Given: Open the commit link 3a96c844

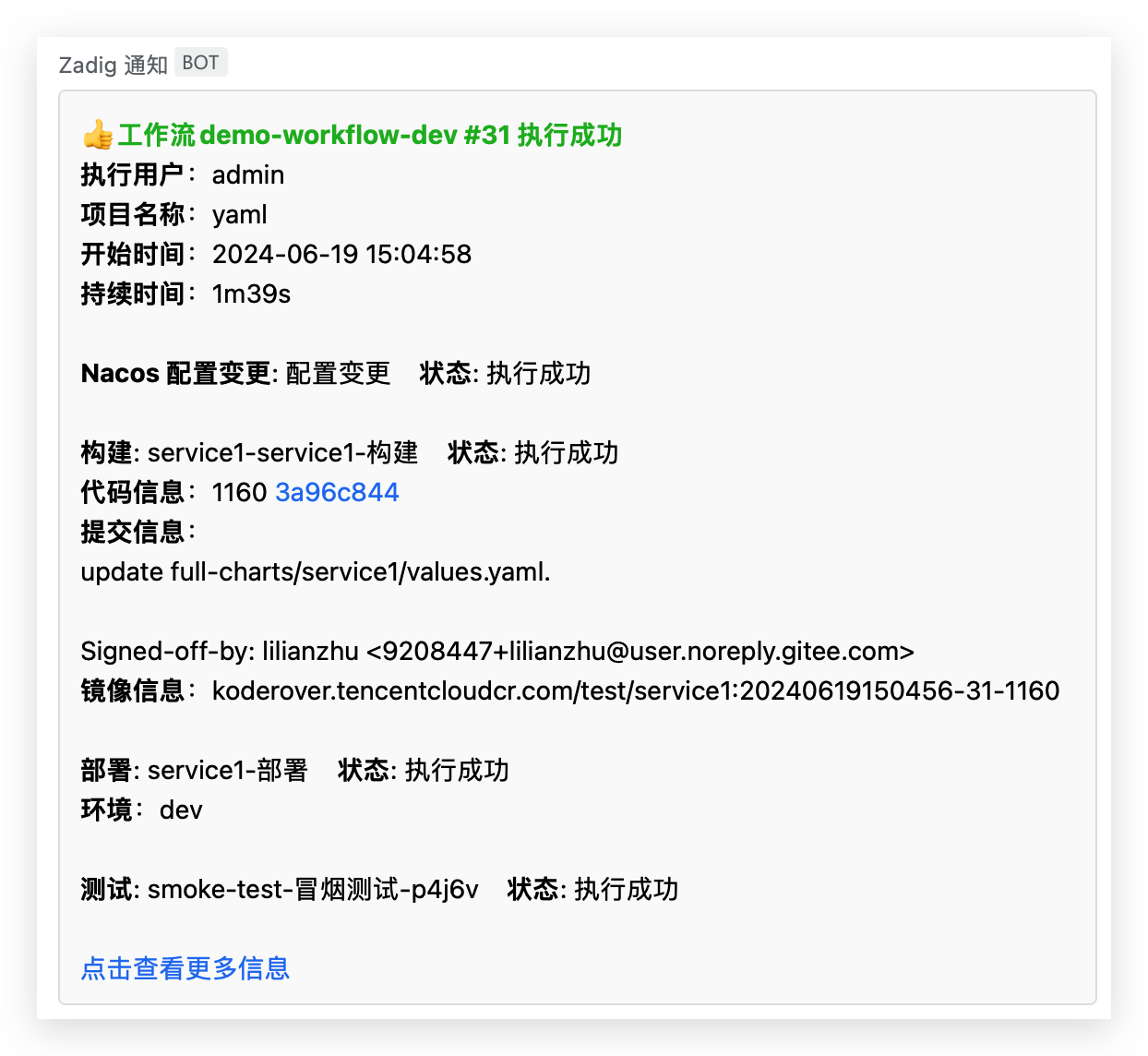Looking at the screenshot, I should [337, 492].
